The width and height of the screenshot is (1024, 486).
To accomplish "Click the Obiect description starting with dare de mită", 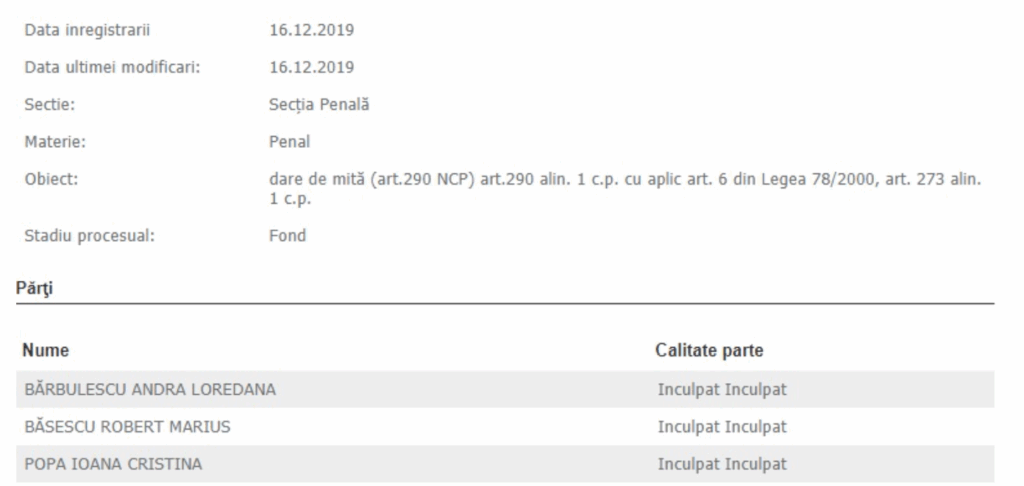I will point(625,189).
